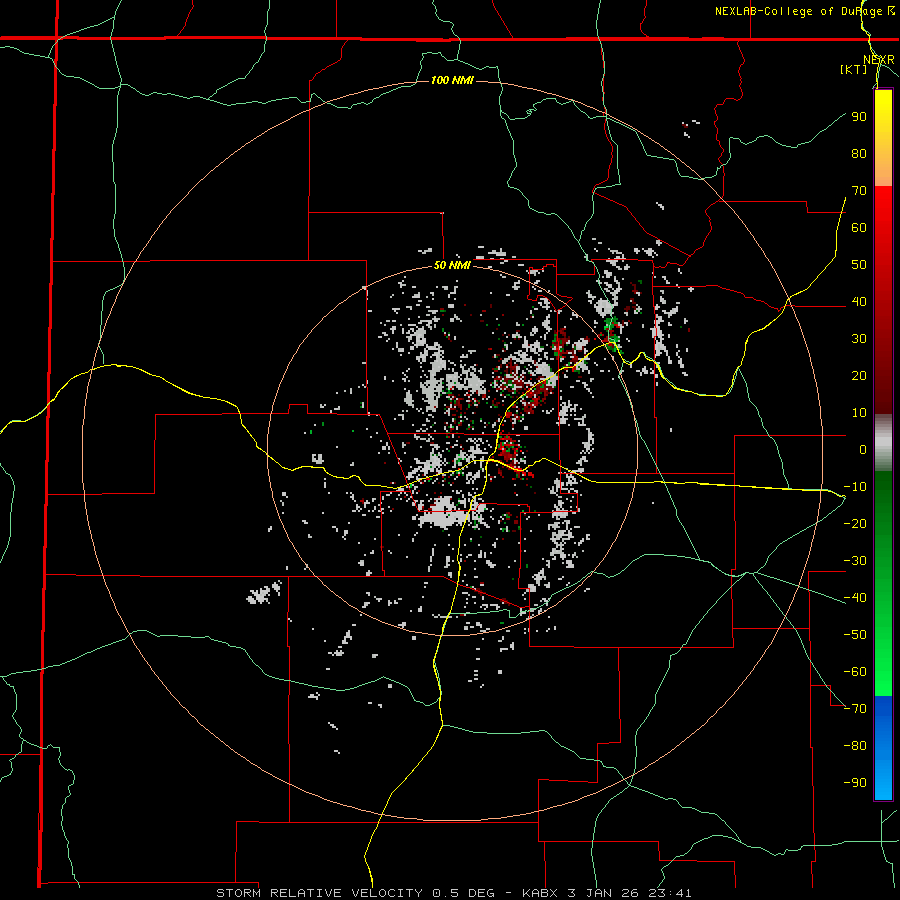The width and height of the screenshot is (900, 900).
Task: Click the NEXLAB-College of DuPage header text
Action: (804, 11)
